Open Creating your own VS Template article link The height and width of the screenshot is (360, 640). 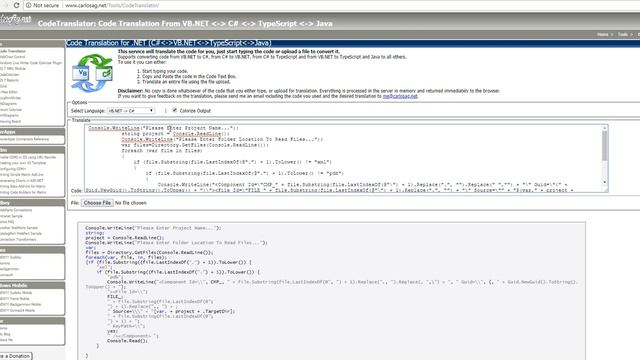point(23,163)
